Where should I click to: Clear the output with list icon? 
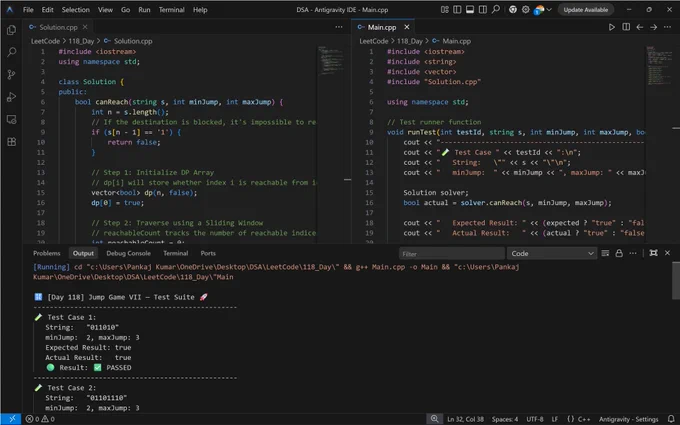pos(605,253)
